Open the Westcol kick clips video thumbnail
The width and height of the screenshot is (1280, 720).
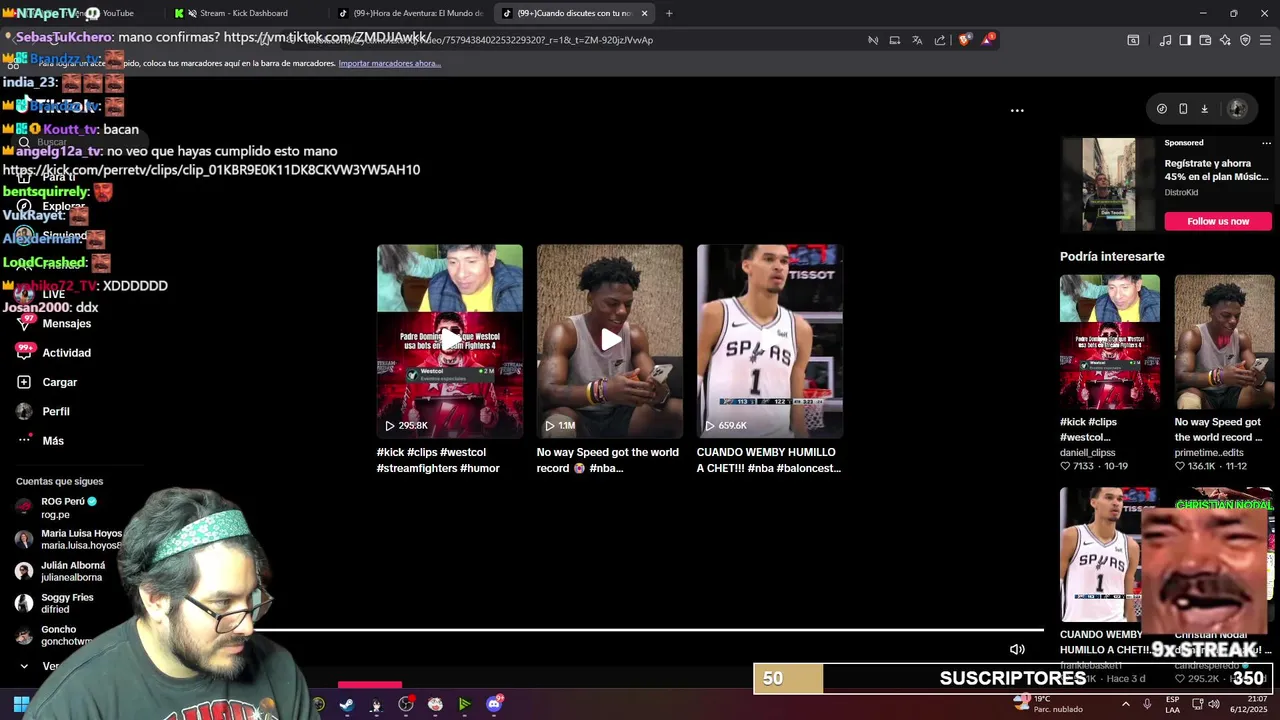point(450,341)
